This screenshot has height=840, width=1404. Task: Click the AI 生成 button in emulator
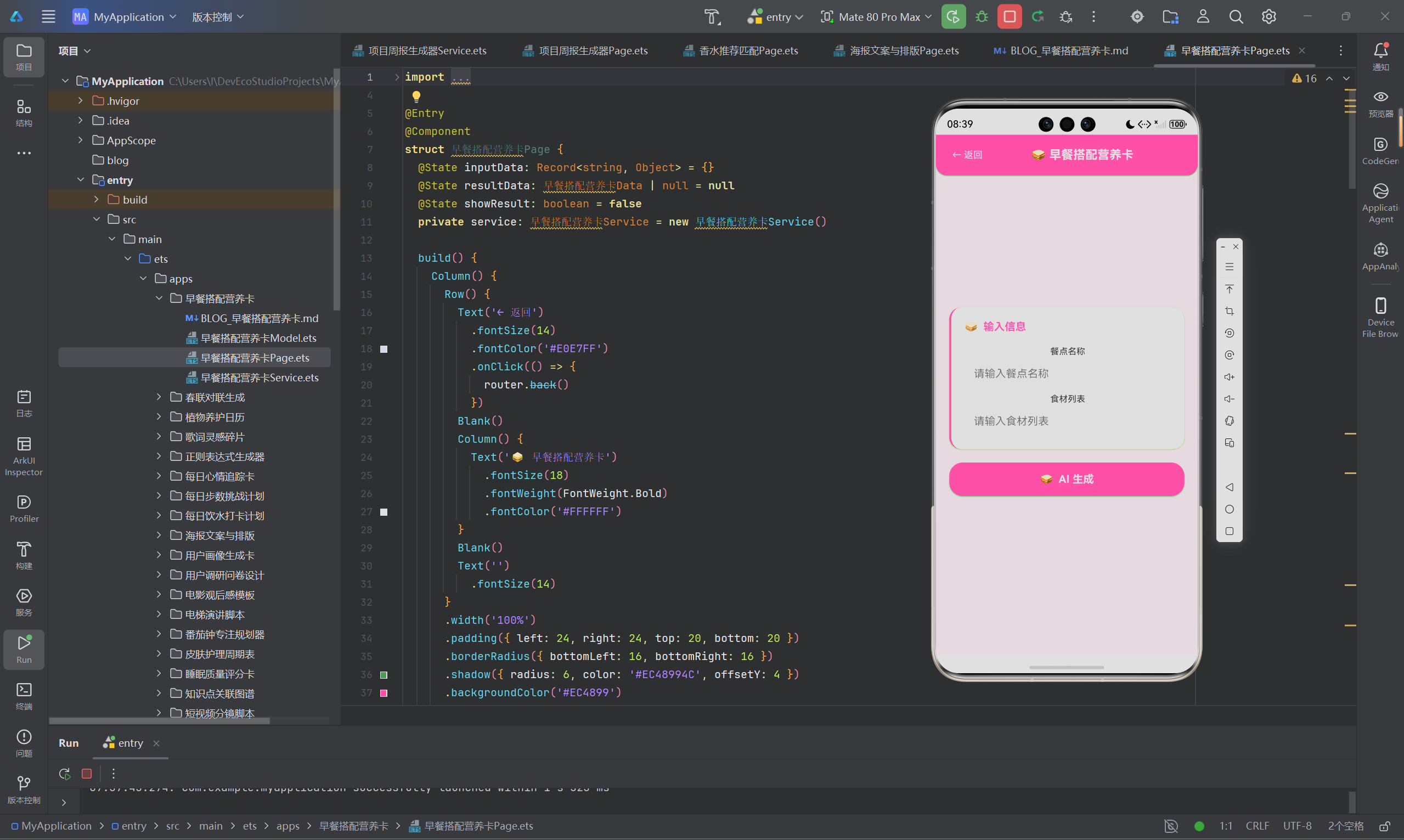click(x=1066, y=479)
